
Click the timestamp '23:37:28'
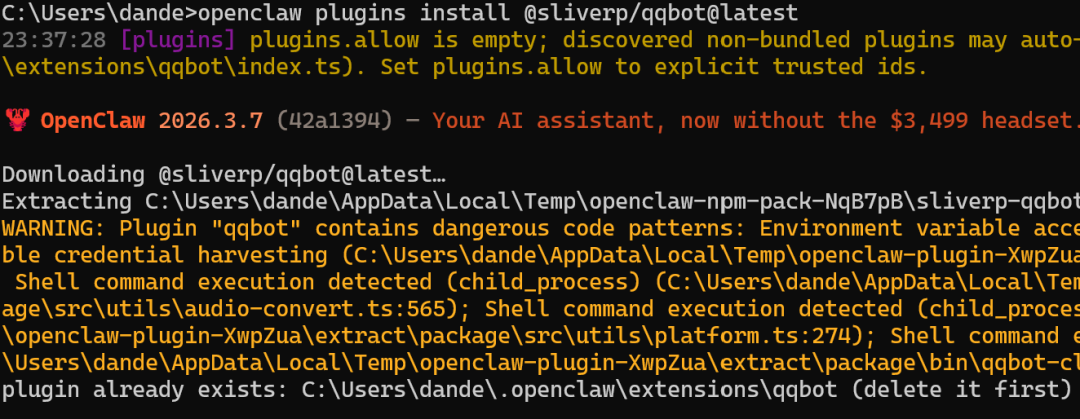click(x=54, y=40)
